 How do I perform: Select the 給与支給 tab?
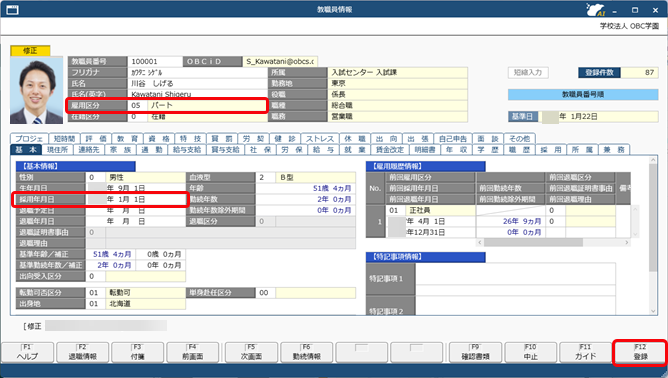[187, 150]
